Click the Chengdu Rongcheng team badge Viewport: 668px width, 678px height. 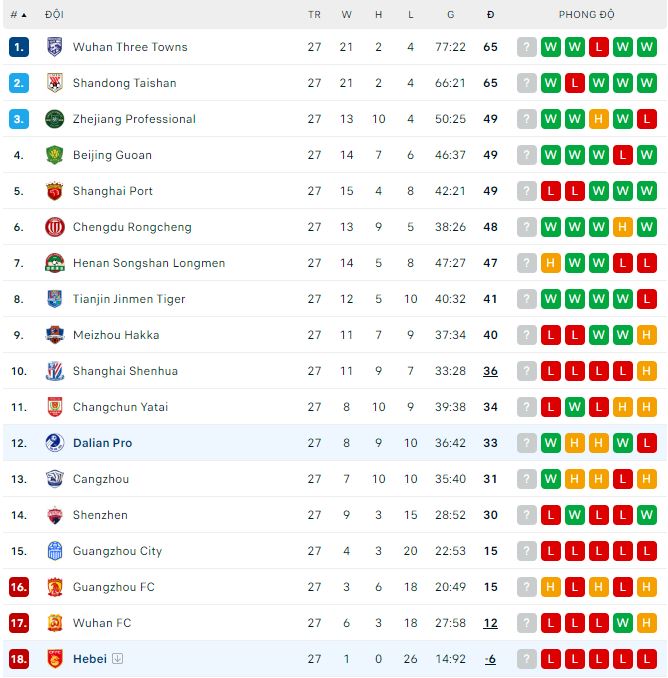coord(55,227)
